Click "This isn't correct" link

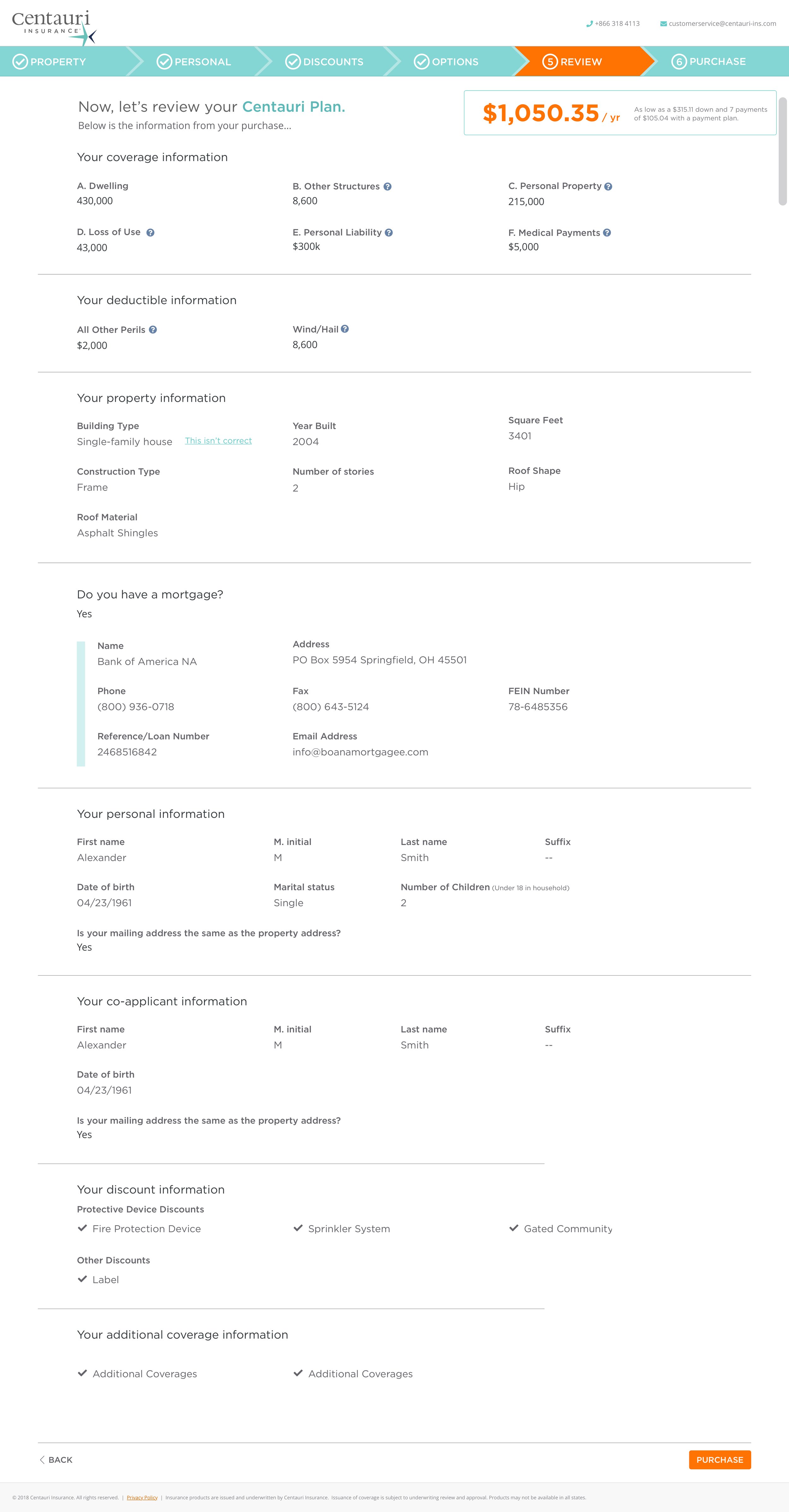(218, 441)
